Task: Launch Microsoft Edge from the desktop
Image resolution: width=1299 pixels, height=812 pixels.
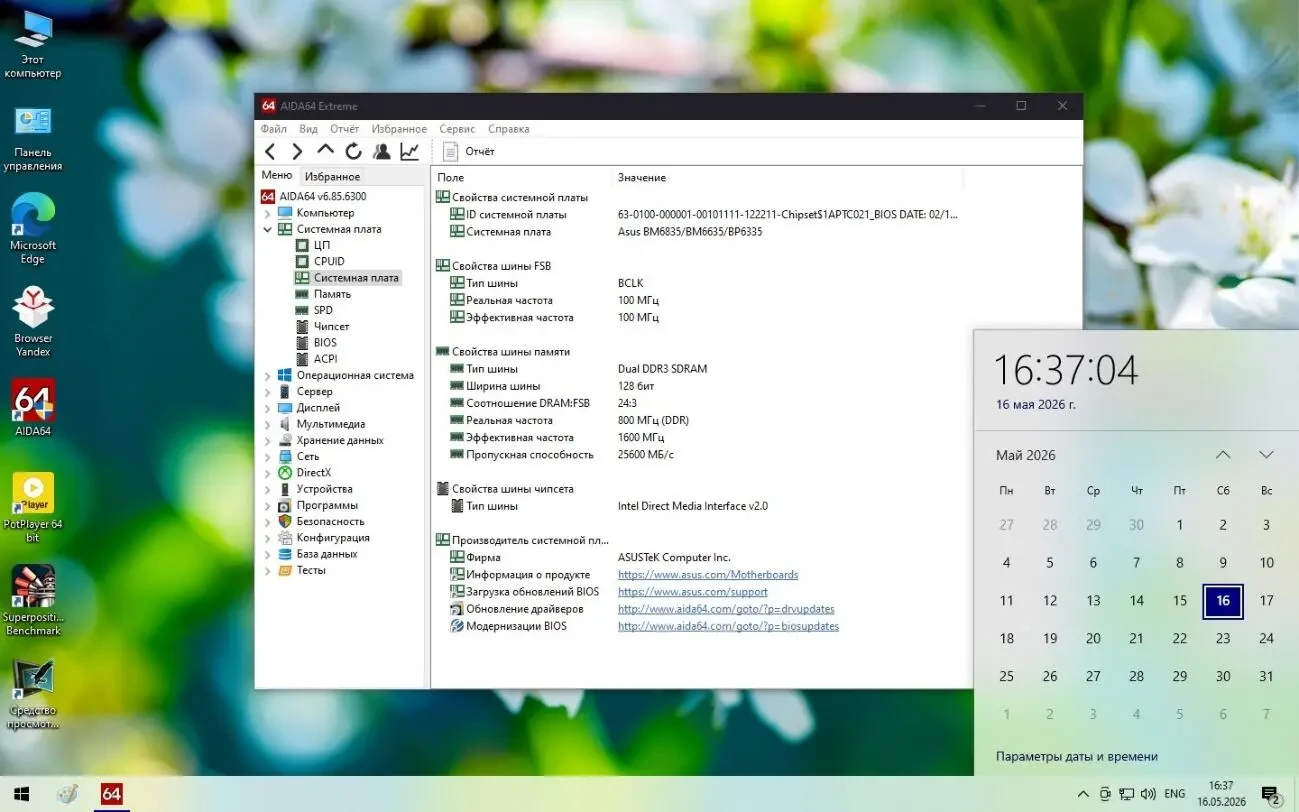Action: point(33,230)
